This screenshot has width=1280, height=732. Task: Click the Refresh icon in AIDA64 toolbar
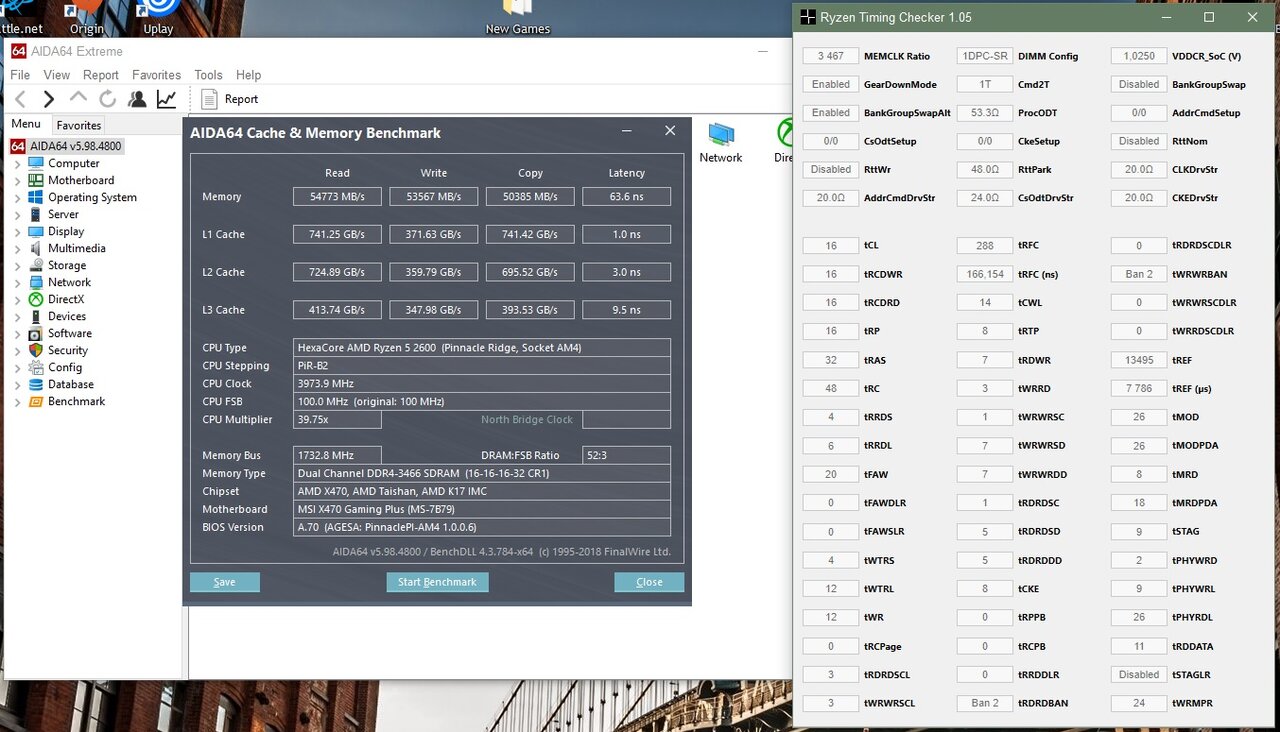click(x=107, y=99)
